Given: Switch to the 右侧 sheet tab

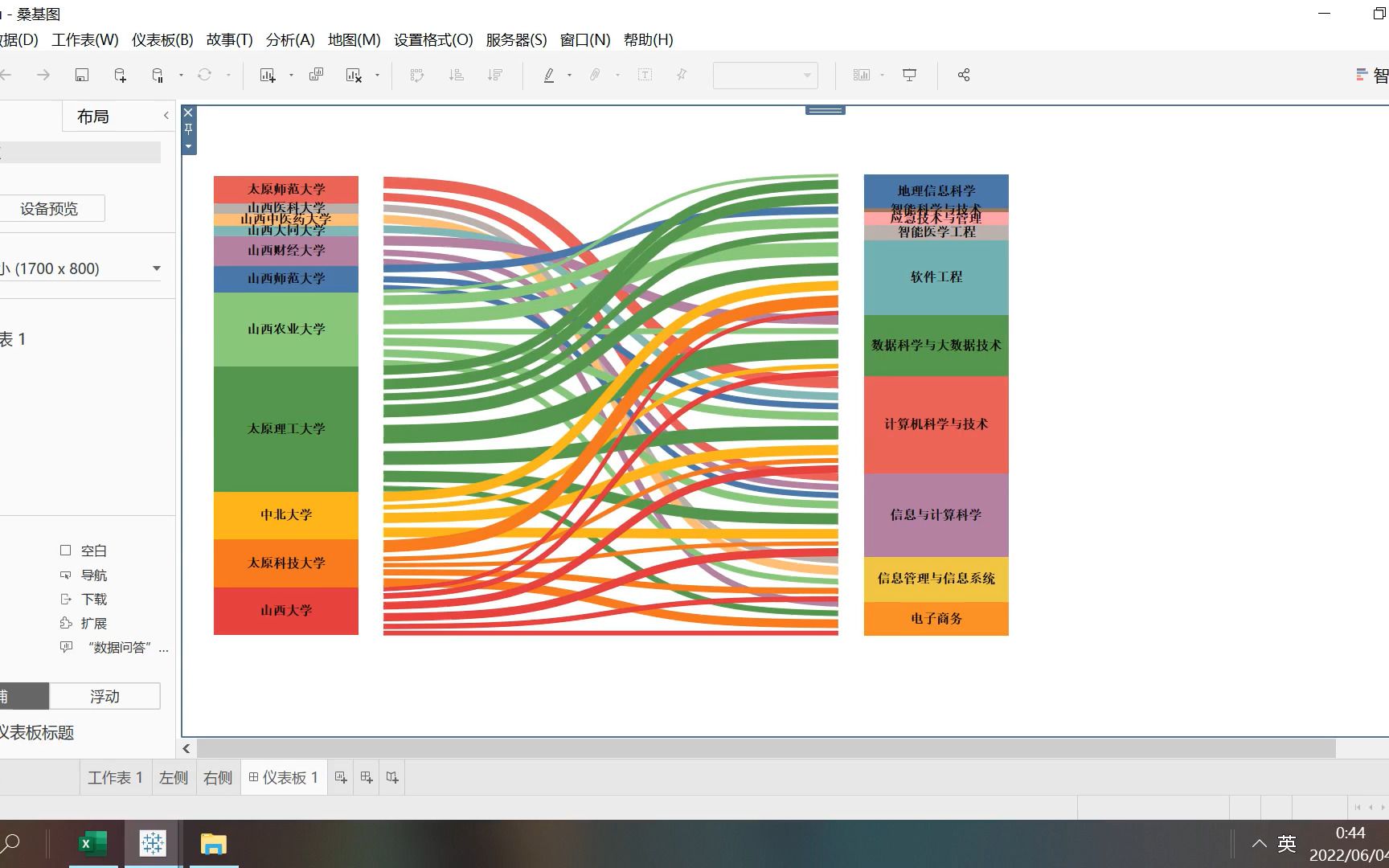Looking at the screenshot, I should pyautogui.click(x=218, y=777).
